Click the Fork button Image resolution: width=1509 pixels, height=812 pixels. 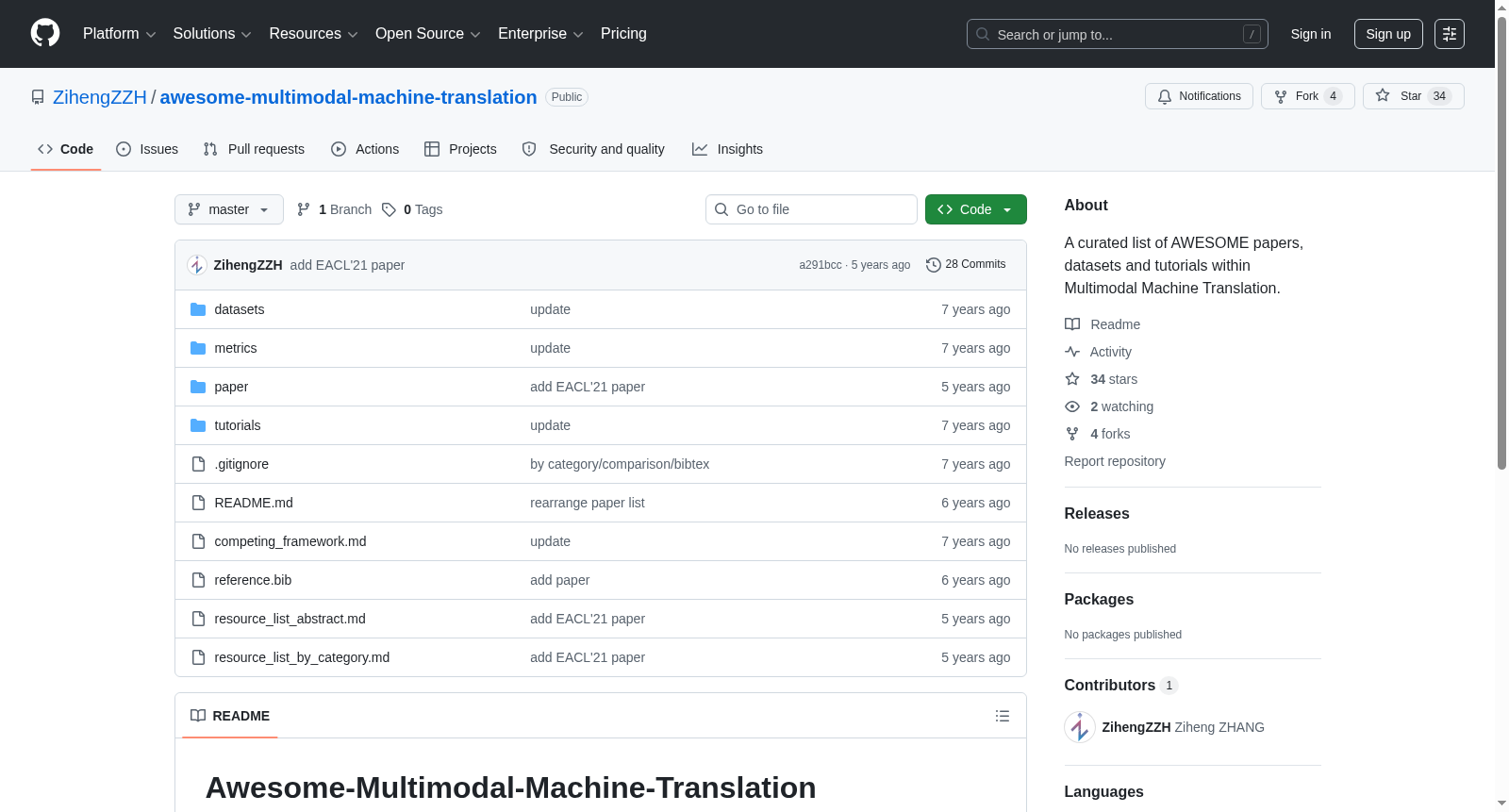(x=1307, y=96)
